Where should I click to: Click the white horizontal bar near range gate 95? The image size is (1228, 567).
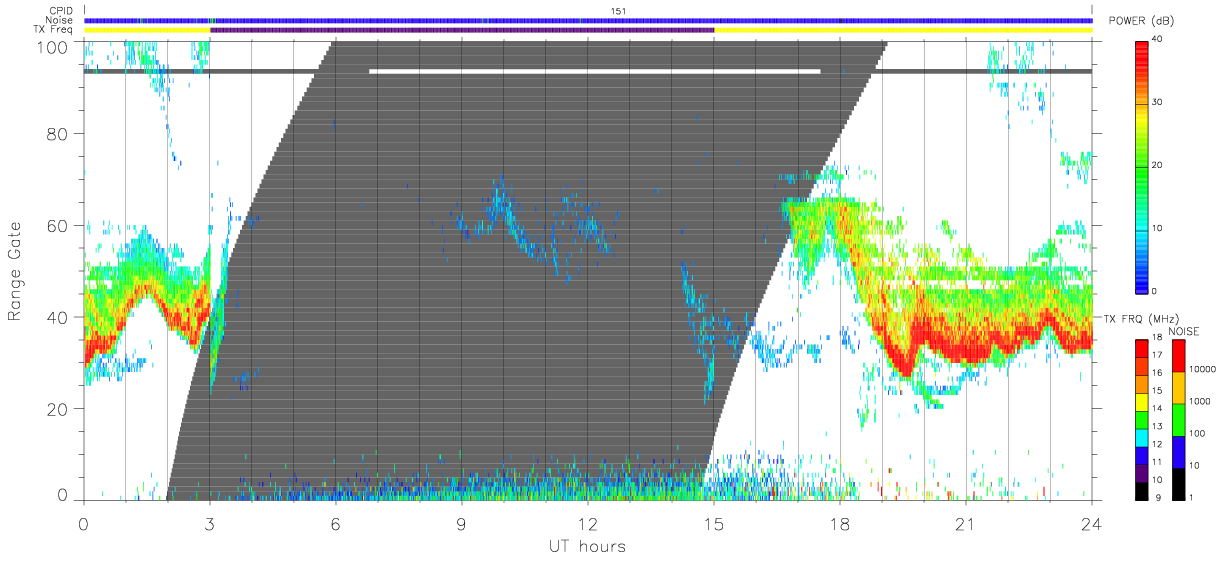click(x=595, y=71)
